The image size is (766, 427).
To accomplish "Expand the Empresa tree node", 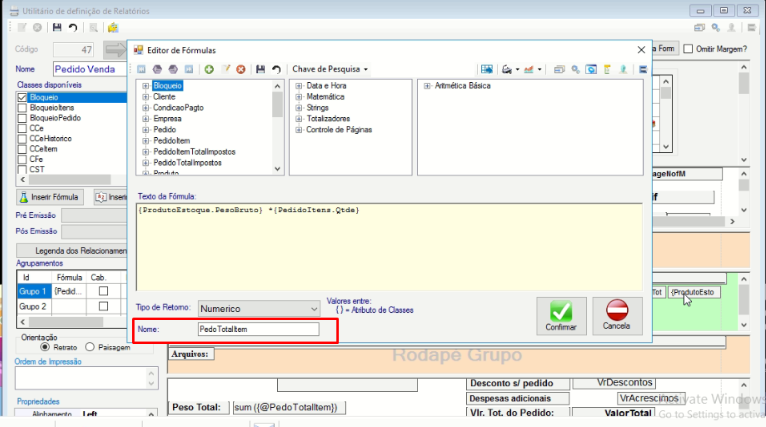I will pos(146,119).
